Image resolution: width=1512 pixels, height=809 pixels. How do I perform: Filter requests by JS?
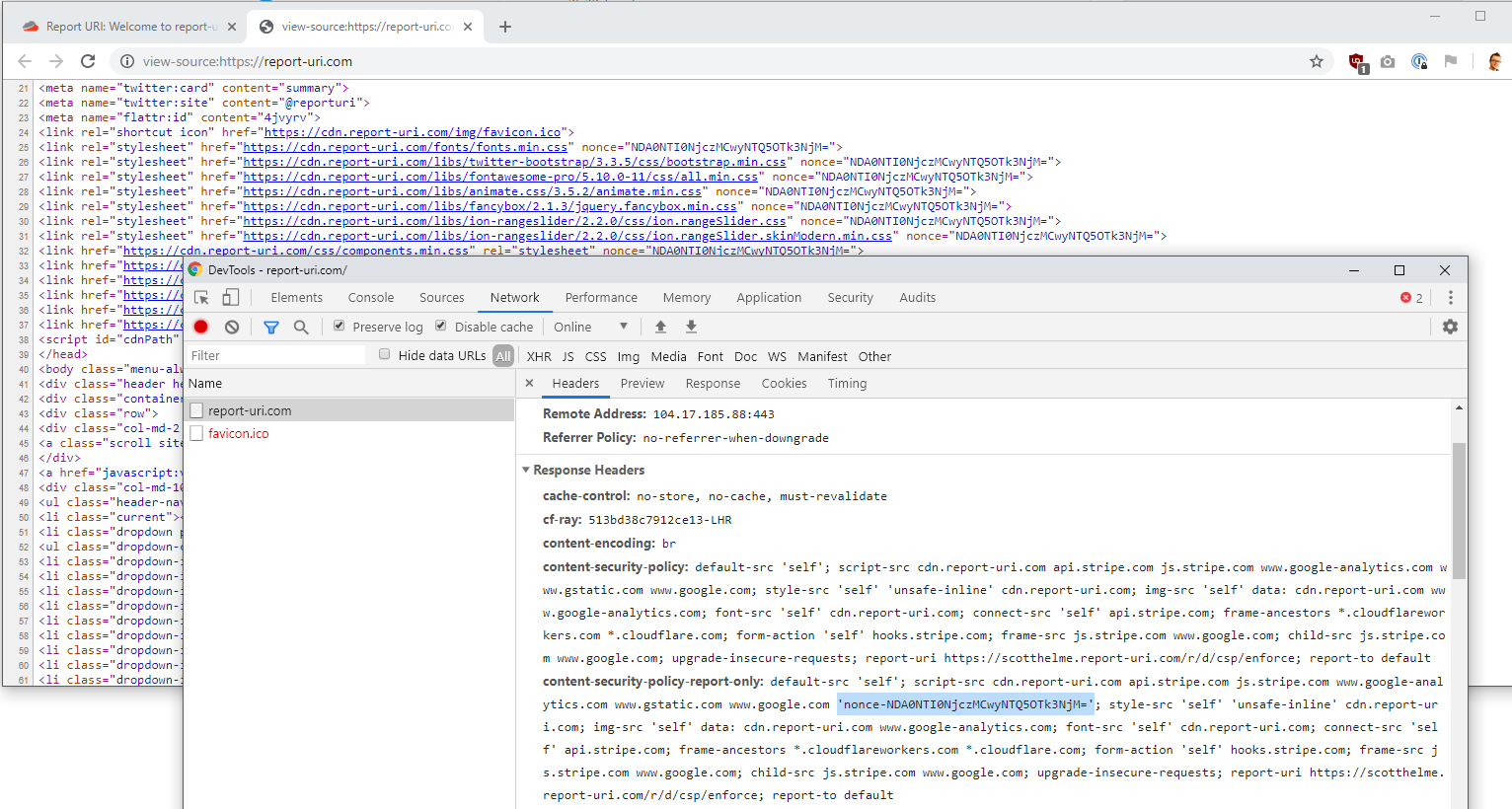[568, 356]
